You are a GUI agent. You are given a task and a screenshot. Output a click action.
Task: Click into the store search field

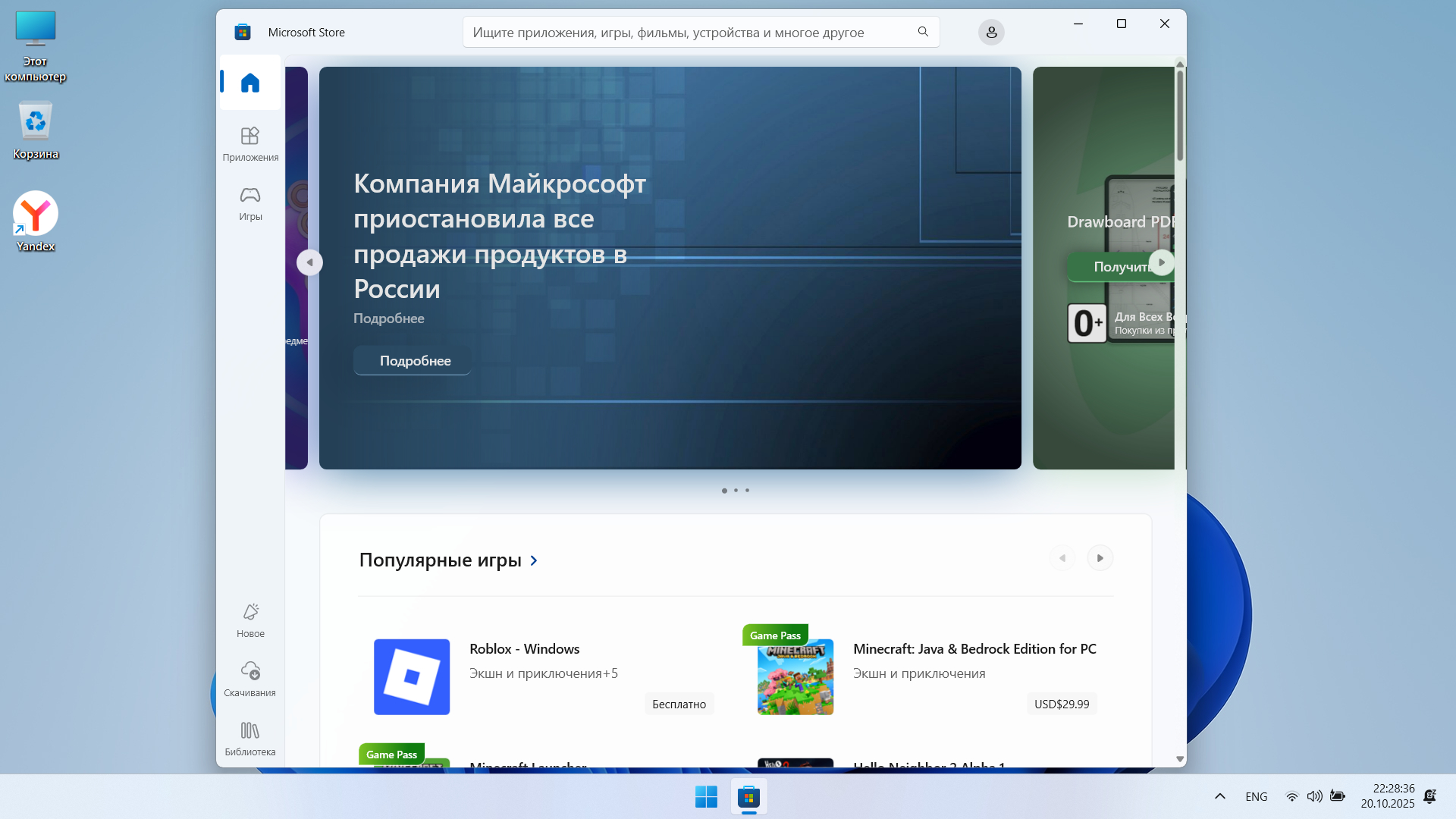coord(682,33)
